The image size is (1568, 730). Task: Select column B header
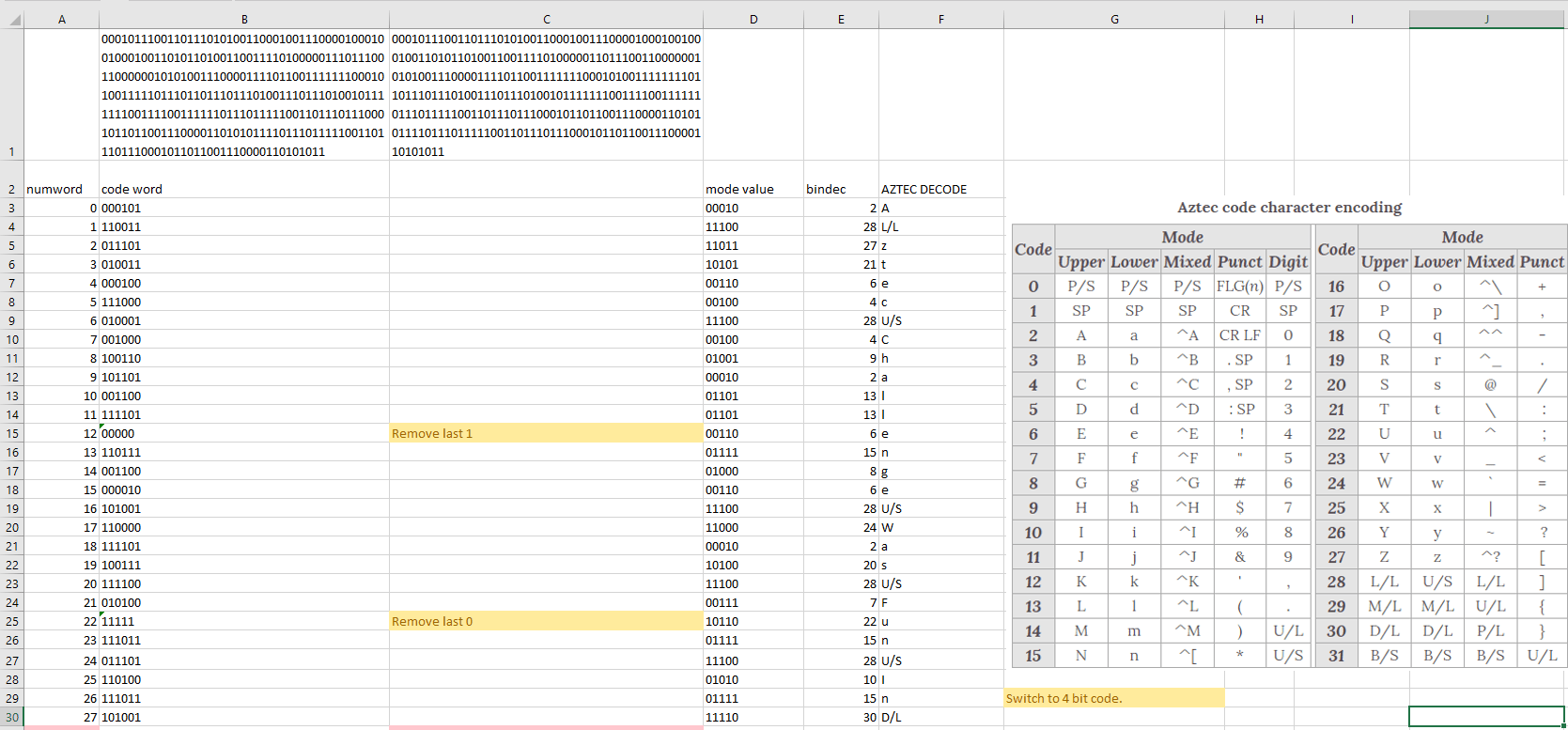point(244,20)
